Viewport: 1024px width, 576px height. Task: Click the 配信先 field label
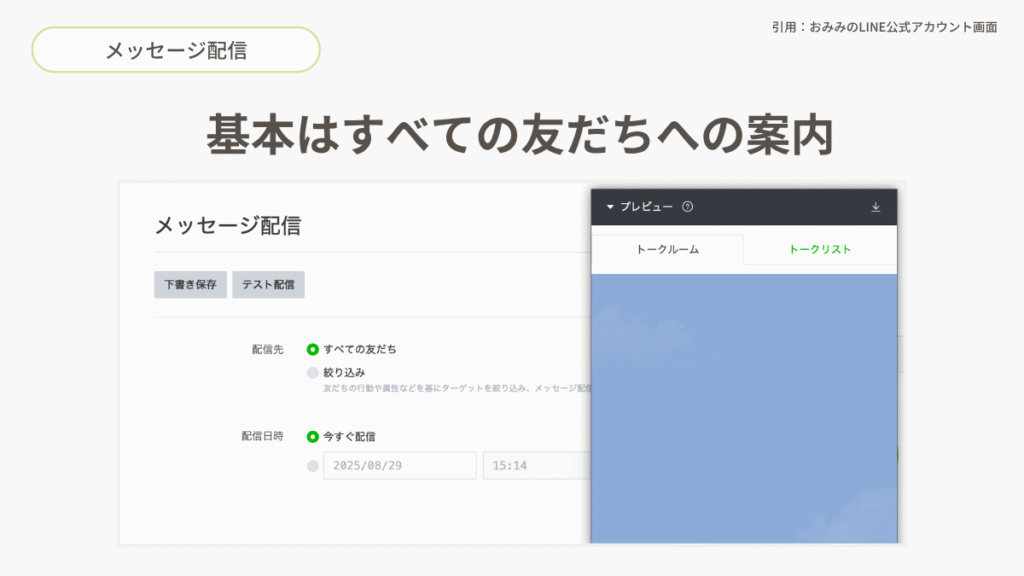(x=267, y=349)
